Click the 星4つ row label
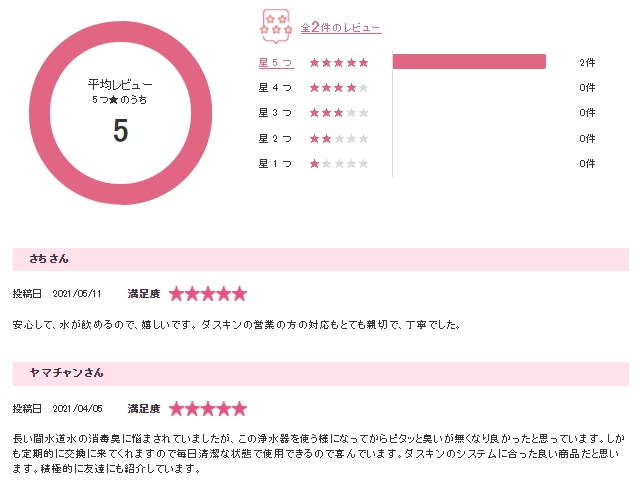This screenshot has height=494, width=640. click(x=275, y=87)
